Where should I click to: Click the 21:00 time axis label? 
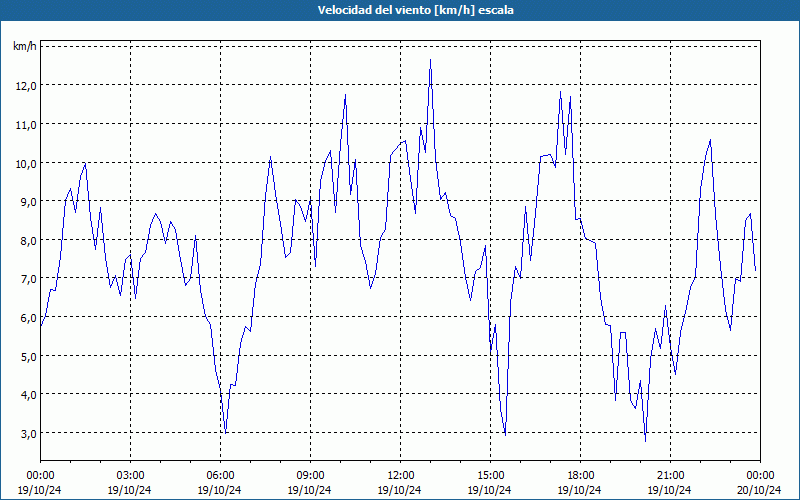670,476
